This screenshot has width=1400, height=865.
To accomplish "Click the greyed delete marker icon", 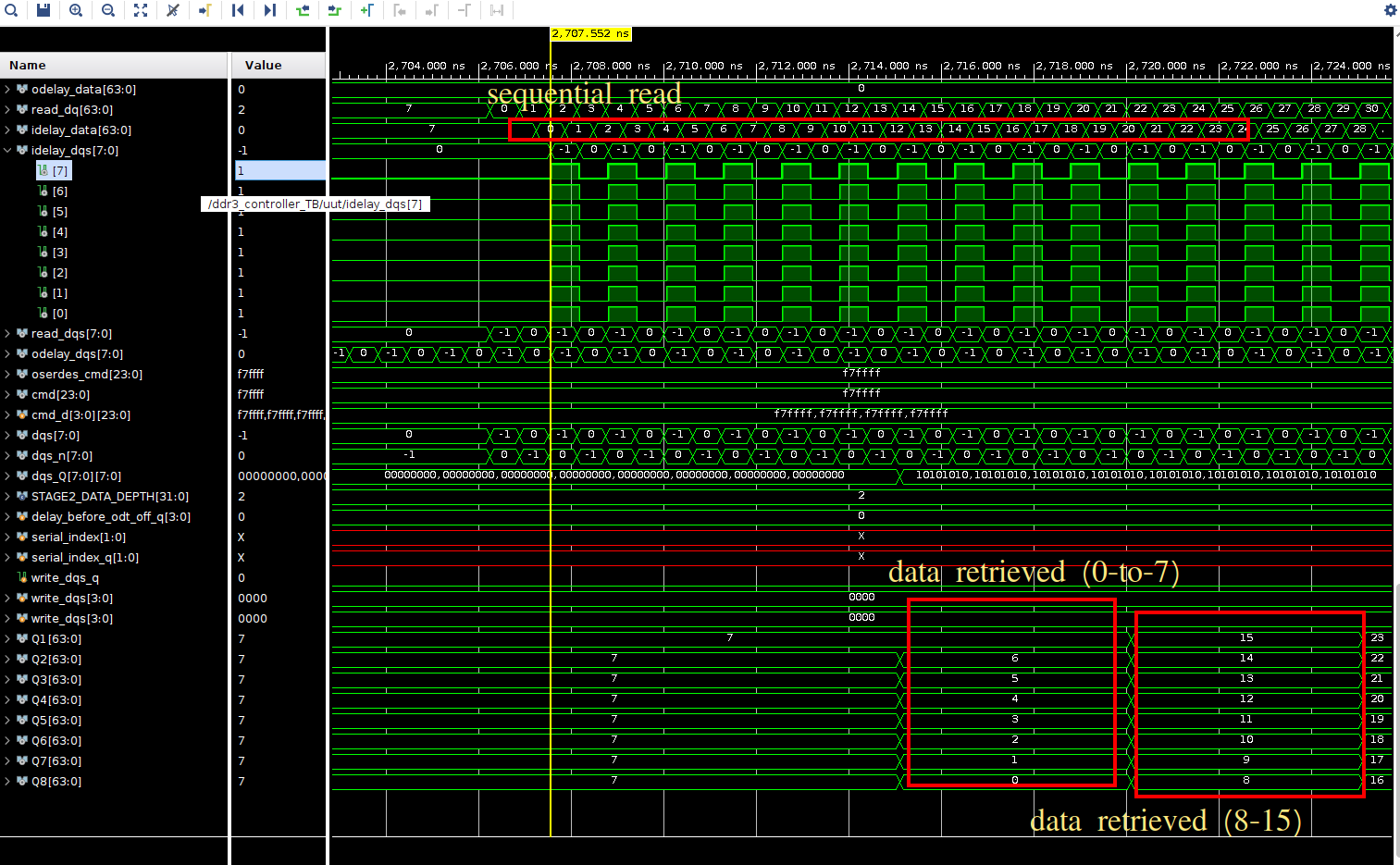I will tap(465, 10).
